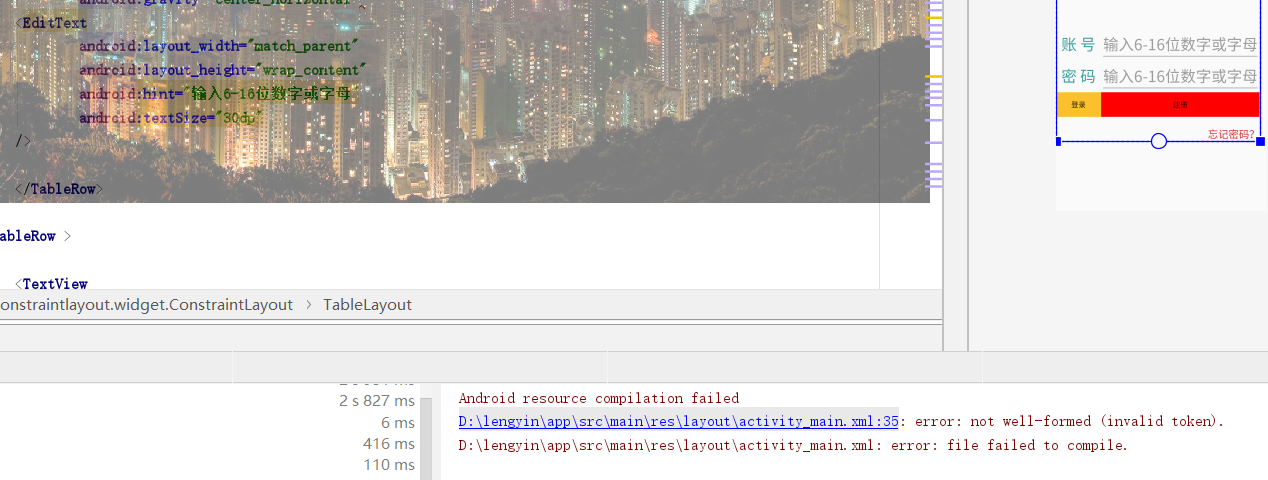Click the '416 ms' build timing
This screenshot has width=1268, height=480.
(389, 443)
